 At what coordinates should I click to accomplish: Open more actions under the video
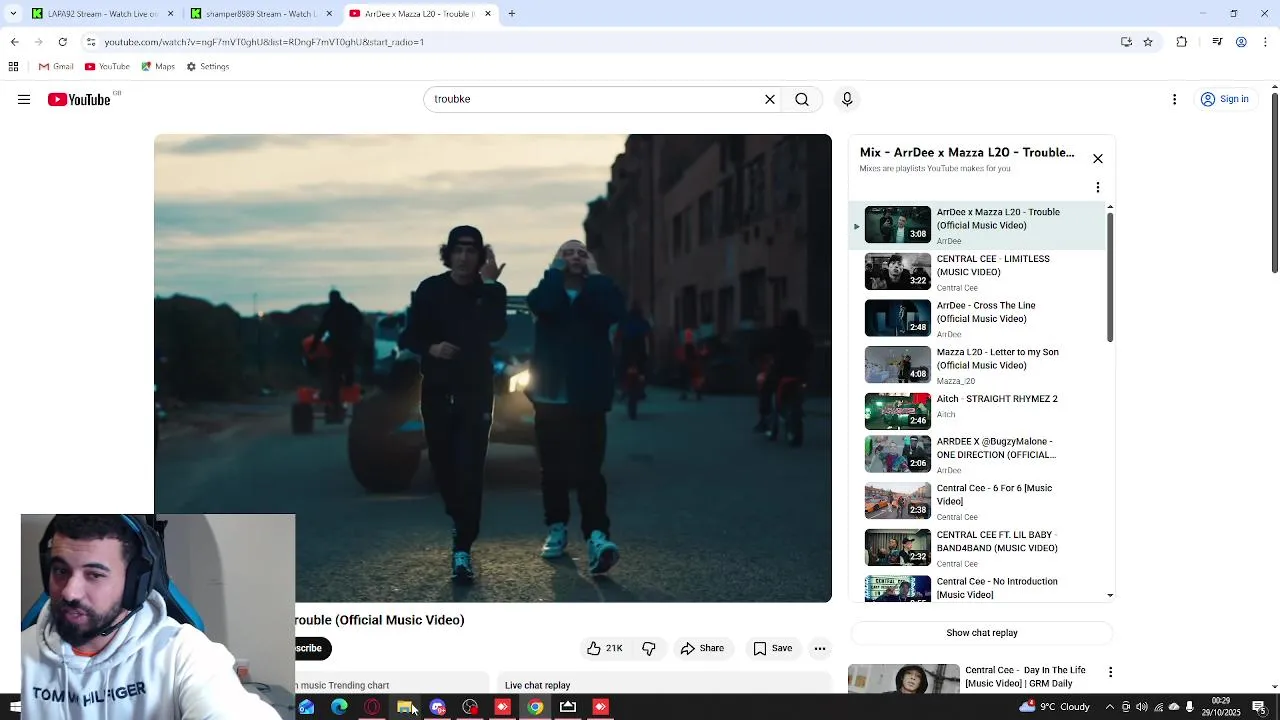(820, 648)
